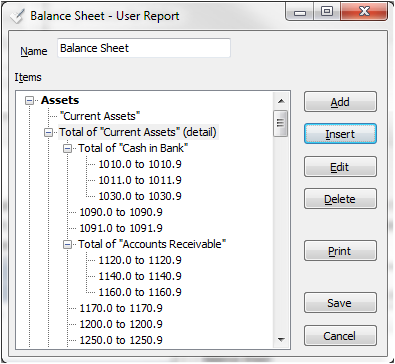Click the window title bar app icon
The image size is (395, 364).
coord(17,16)
